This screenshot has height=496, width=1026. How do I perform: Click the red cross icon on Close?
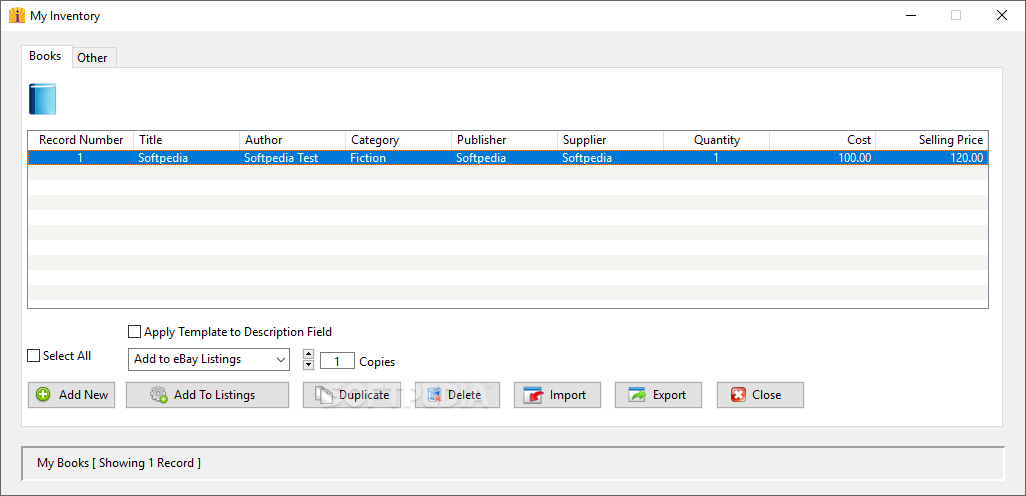738,395
